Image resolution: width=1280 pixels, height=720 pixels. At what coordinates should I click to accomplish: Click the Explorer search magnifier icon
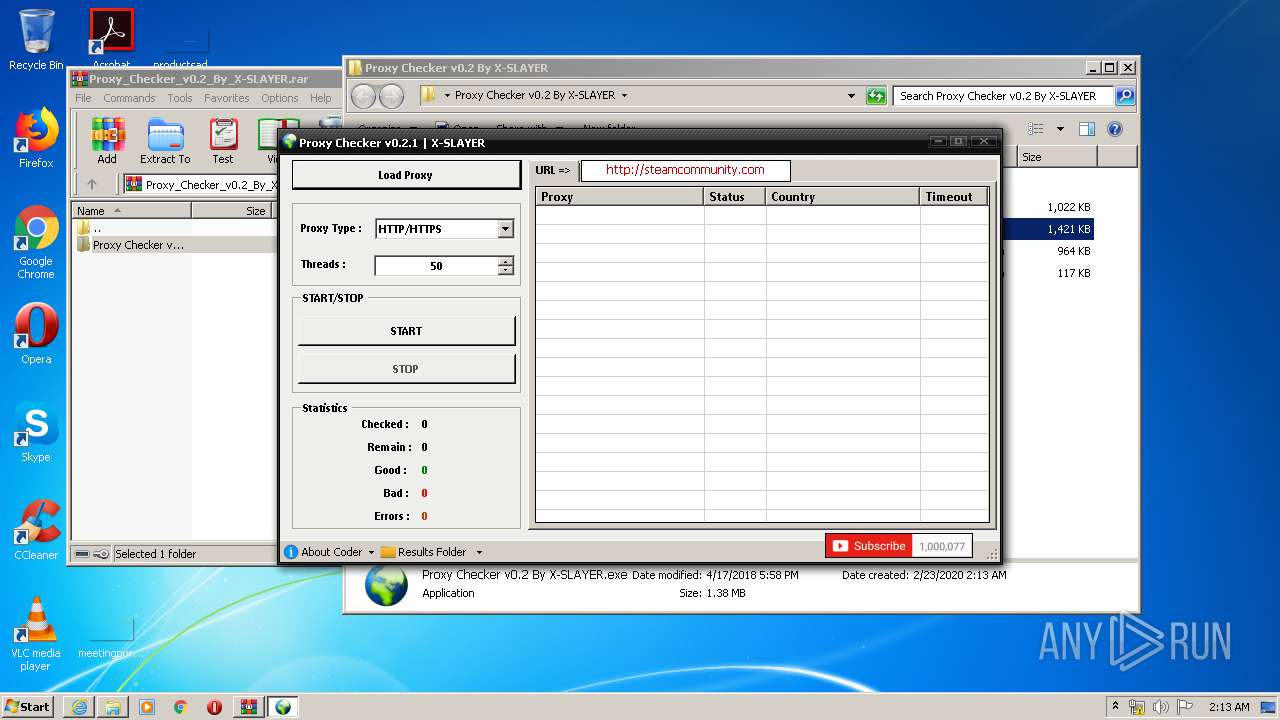click(x=1125, y=96)
